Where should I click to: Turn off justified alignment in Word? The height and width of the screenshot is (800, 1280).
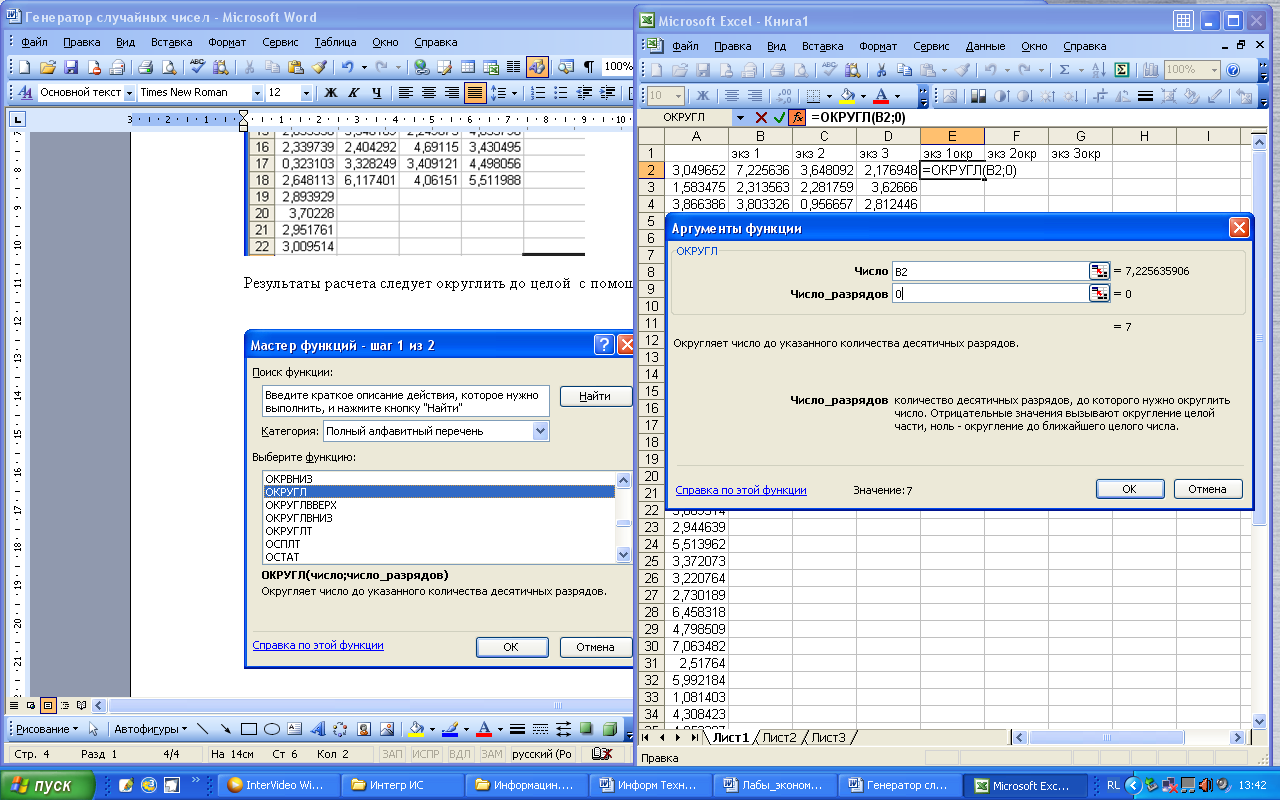pyautogui.click(x=475, y=93)
